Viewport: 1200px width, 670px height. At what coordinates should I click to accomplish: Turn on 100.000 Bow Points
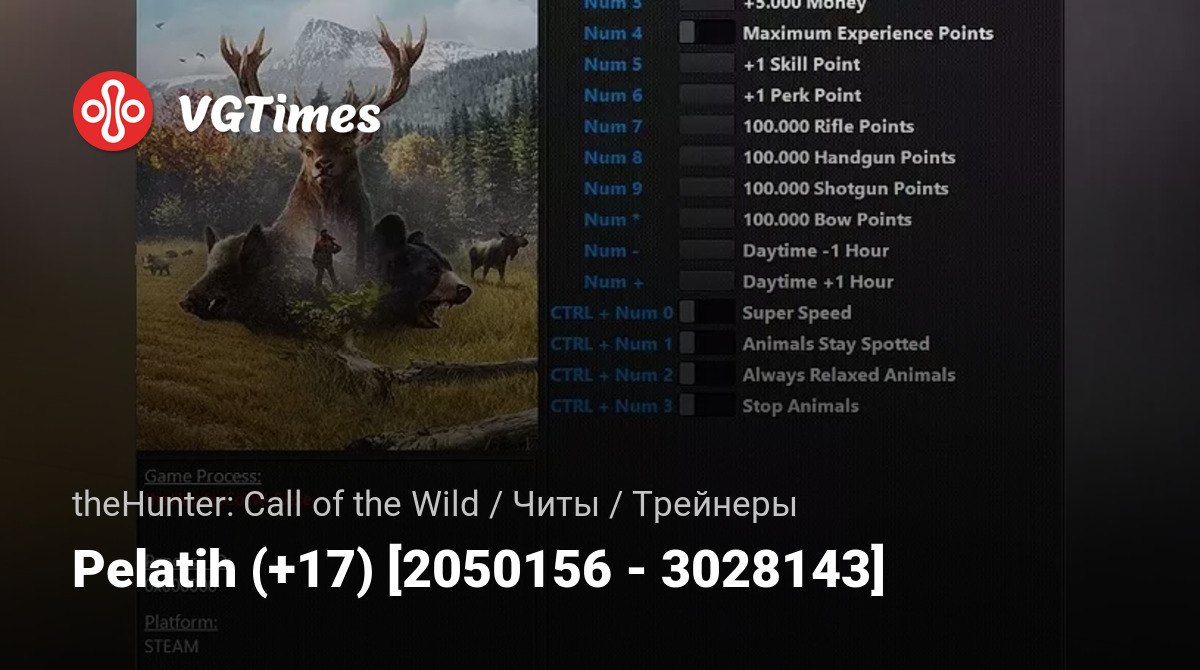pos(707,219)
